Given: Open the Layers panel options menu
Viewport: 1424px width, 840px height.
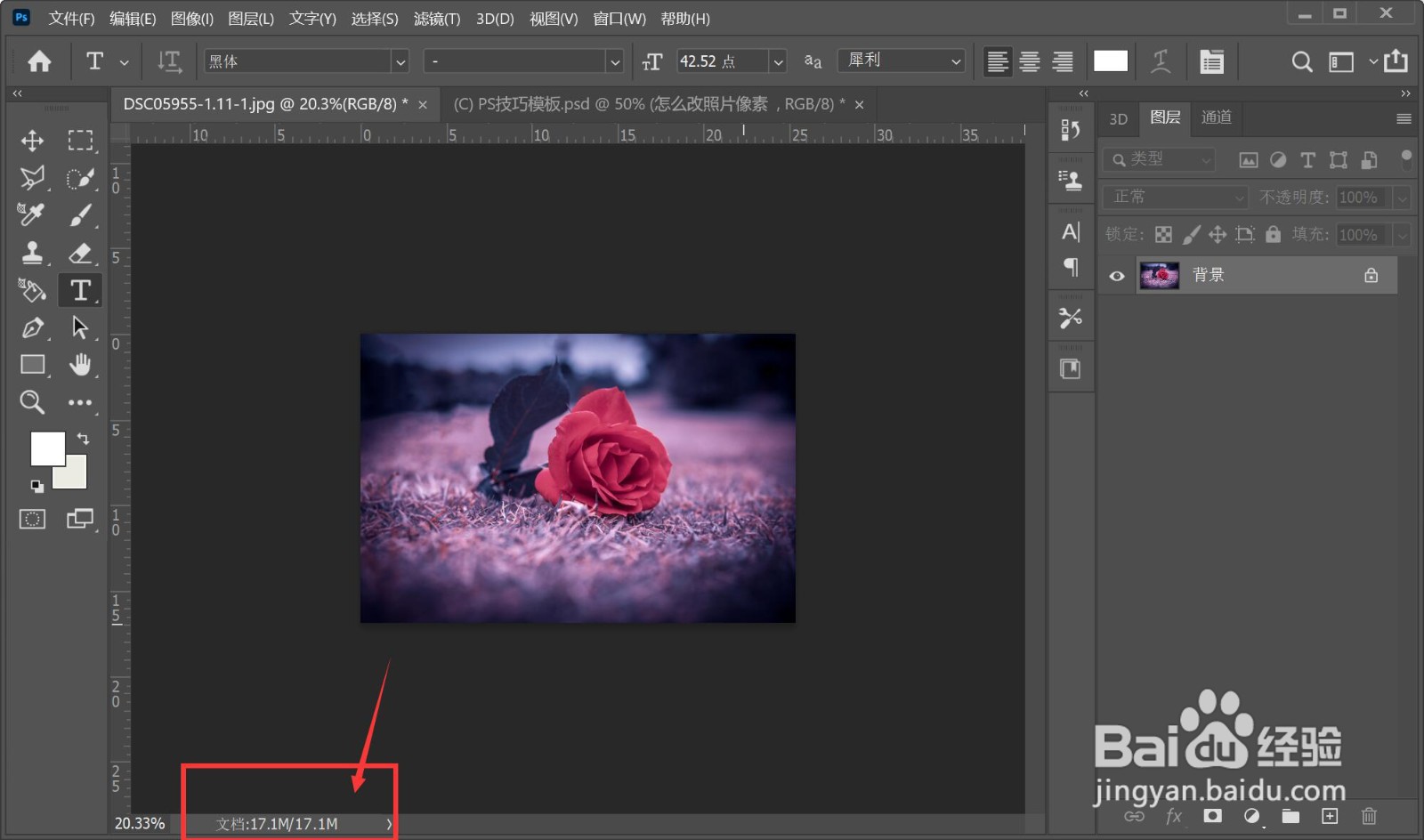Looking at the screenshot, I should (1404, 118).
